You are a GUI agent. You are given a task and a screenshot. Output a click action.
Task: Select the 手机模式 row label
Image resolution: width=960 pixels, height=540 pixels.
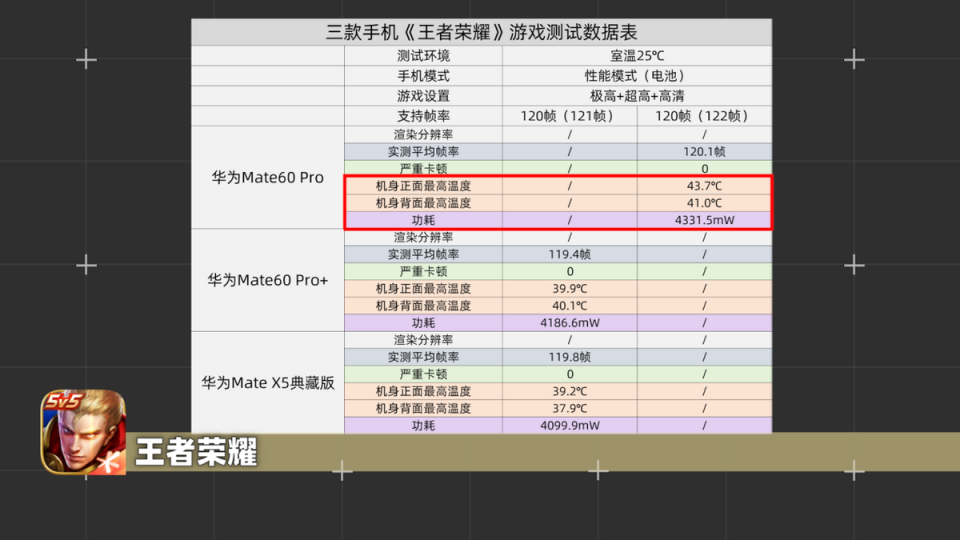(423, 76)
